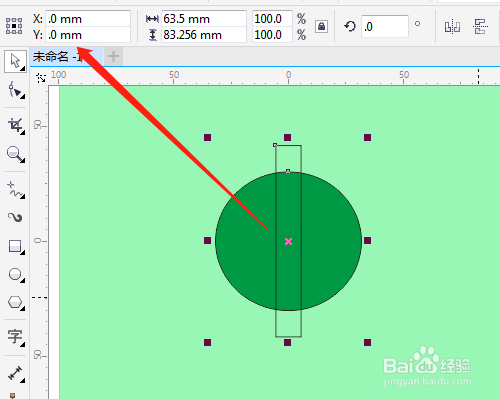Select the Pick tool arrow
The image size is (500, 399).
pyautogui.click(x=15, y=61)
